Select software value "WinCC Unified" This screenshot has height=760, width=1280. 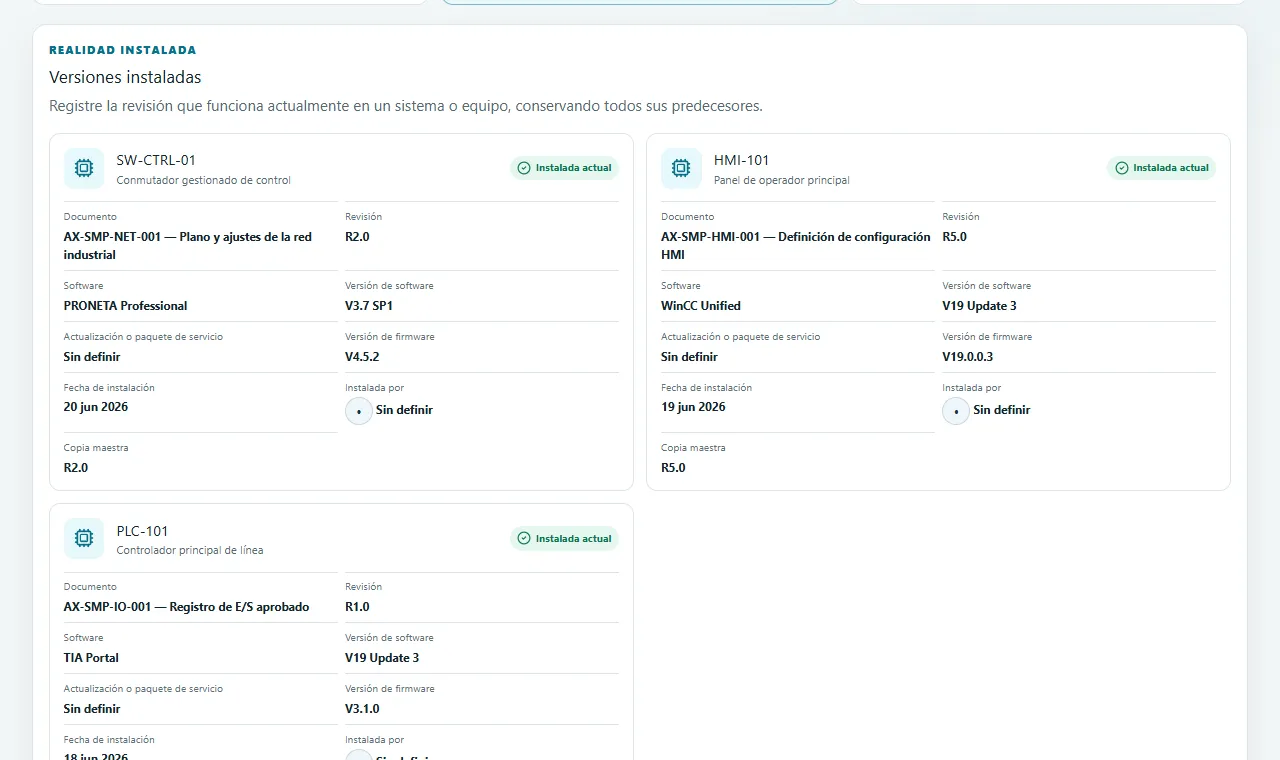tap(701, 306)
